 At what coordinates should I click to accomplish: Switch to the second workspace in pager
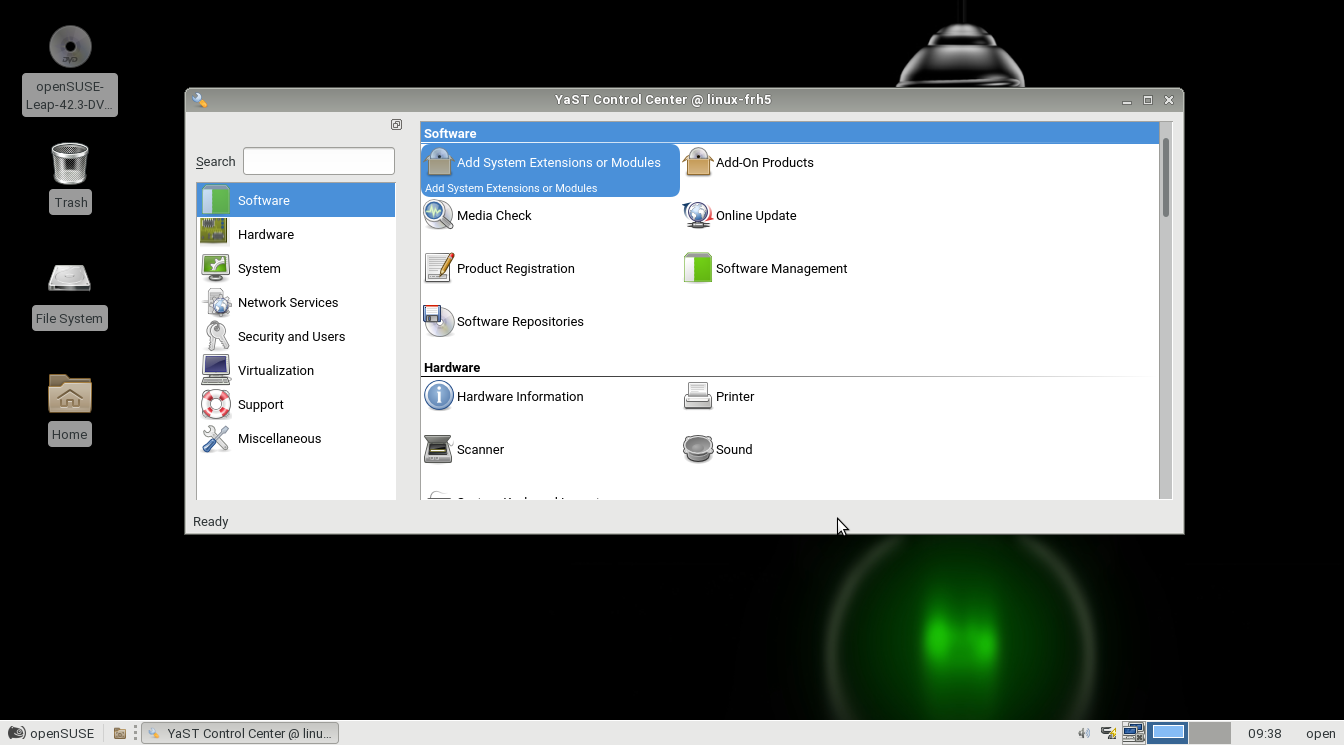click(1210, 733)
